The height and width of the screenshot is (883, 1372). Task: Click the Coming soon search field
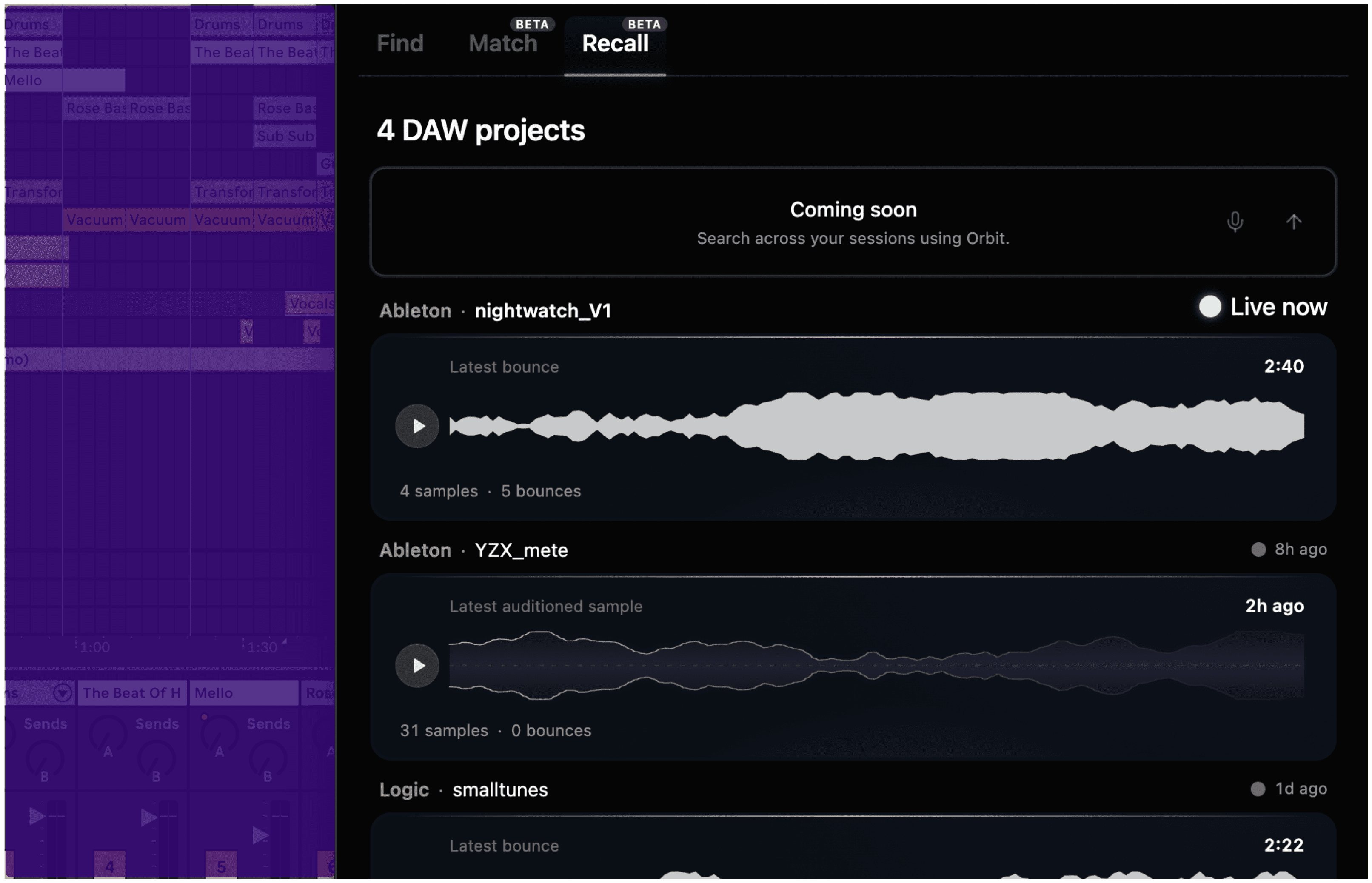coord(853,222)
